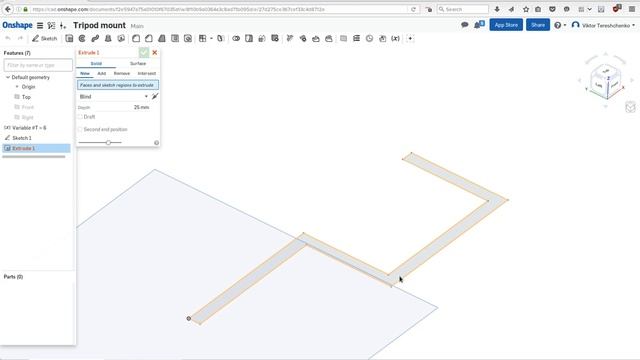Click the Depth value field
The image size is (640, 360).
click(141, 107)
